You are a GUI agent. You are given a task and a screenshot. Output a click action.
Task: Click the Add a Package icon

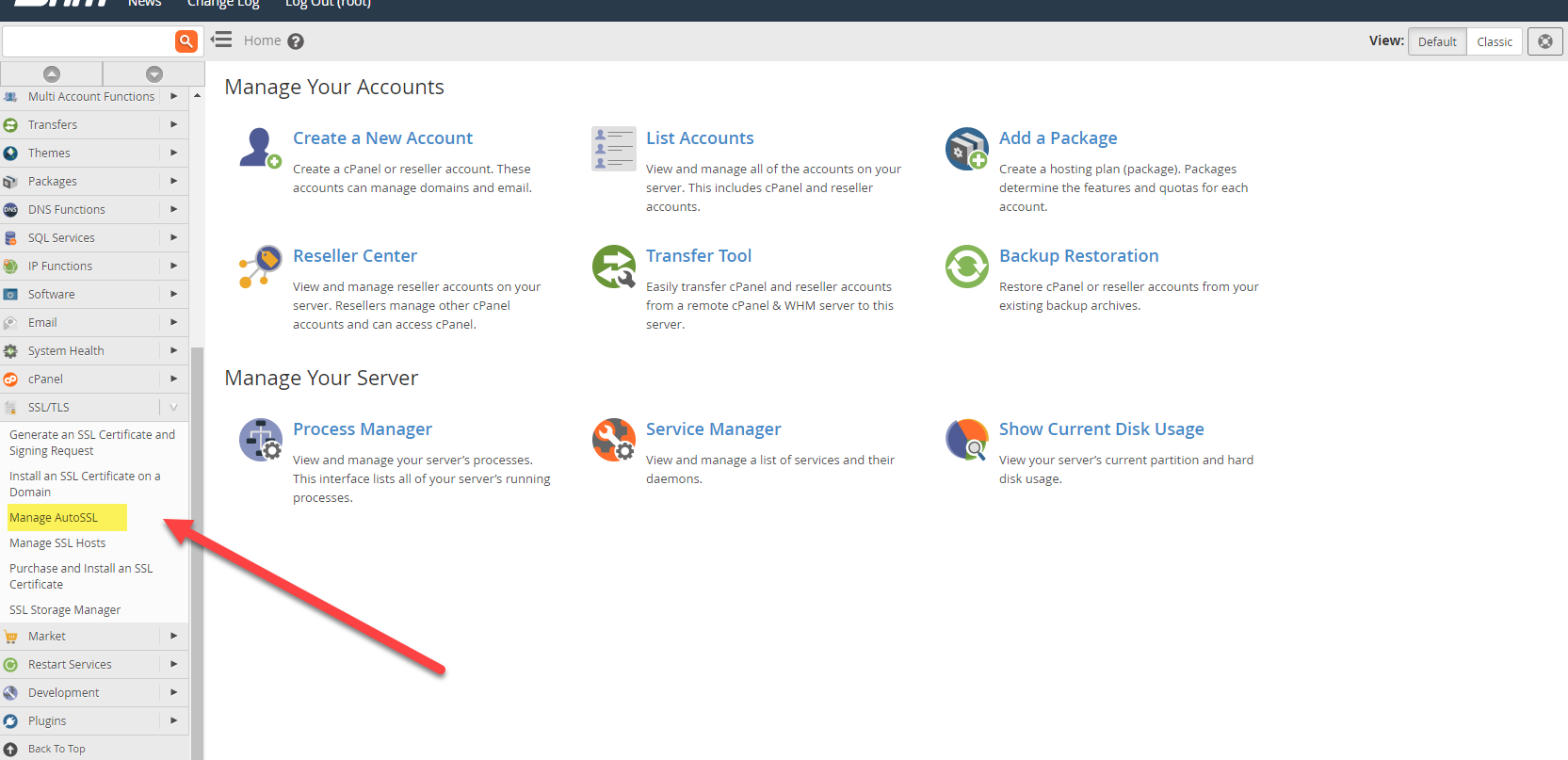pyautogui.click(x=967, y=149)
